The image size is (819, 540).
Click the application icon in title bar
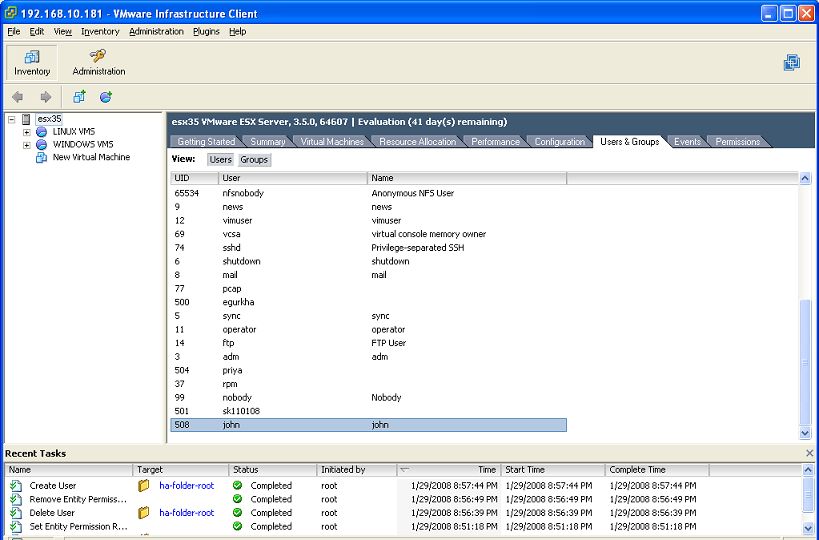10,13
